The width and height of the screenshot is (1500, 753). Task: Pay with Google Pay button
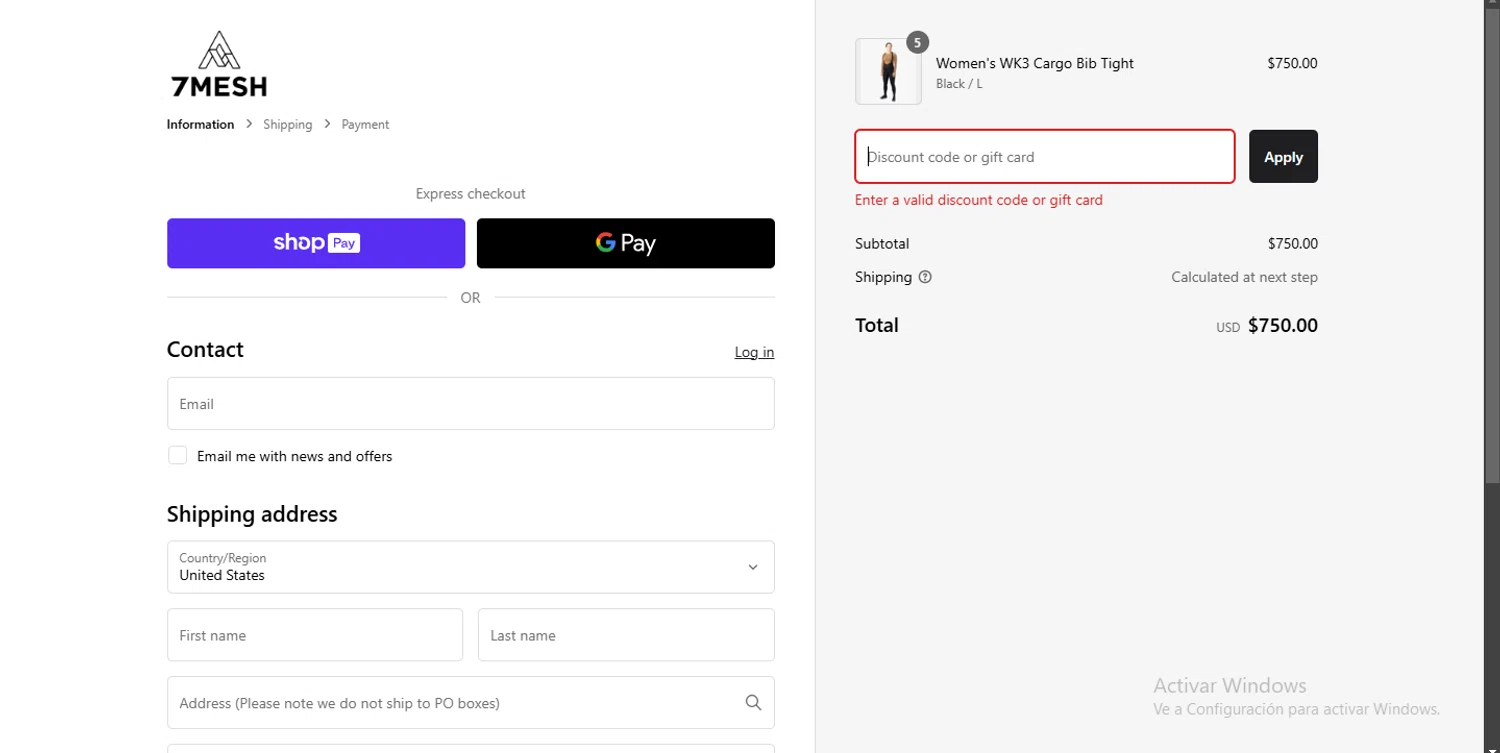[x=626, y=243]
